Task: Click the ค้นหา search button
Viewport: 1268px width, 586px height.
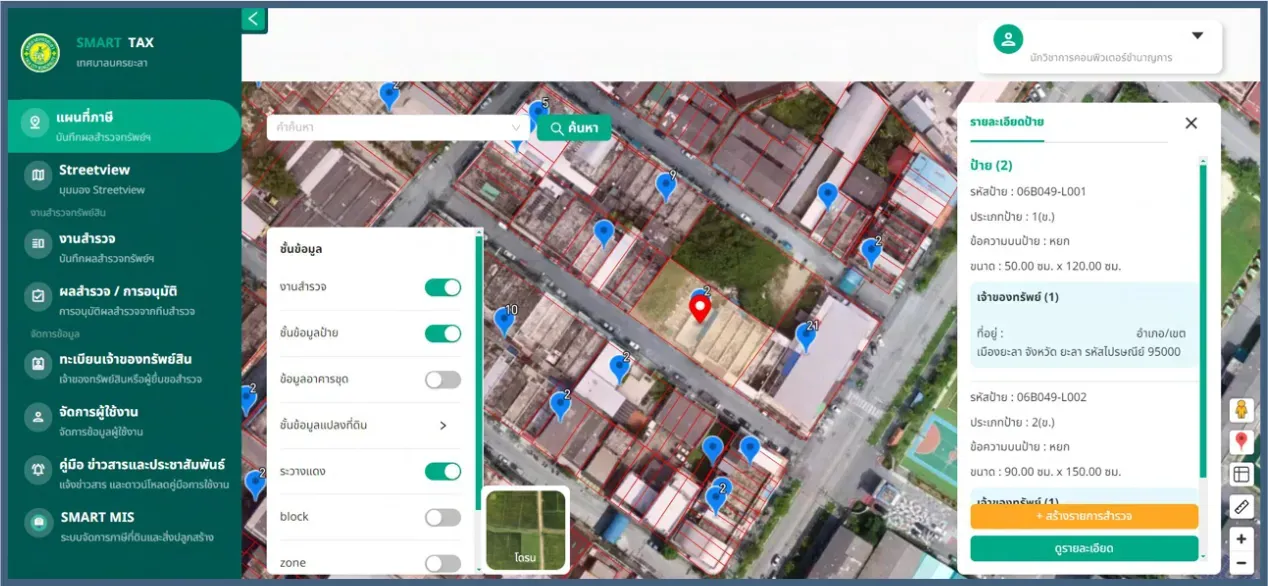Action: (574, 128)
